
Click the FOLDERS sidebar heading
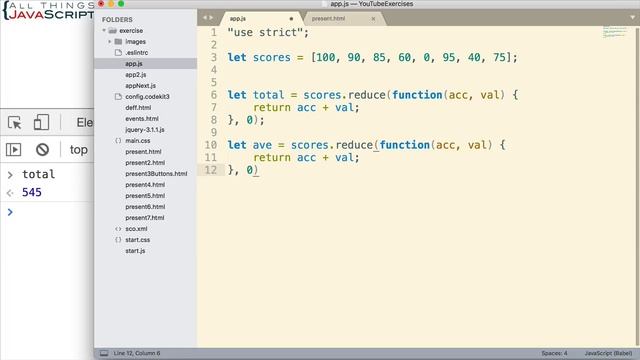click(117, 20)
